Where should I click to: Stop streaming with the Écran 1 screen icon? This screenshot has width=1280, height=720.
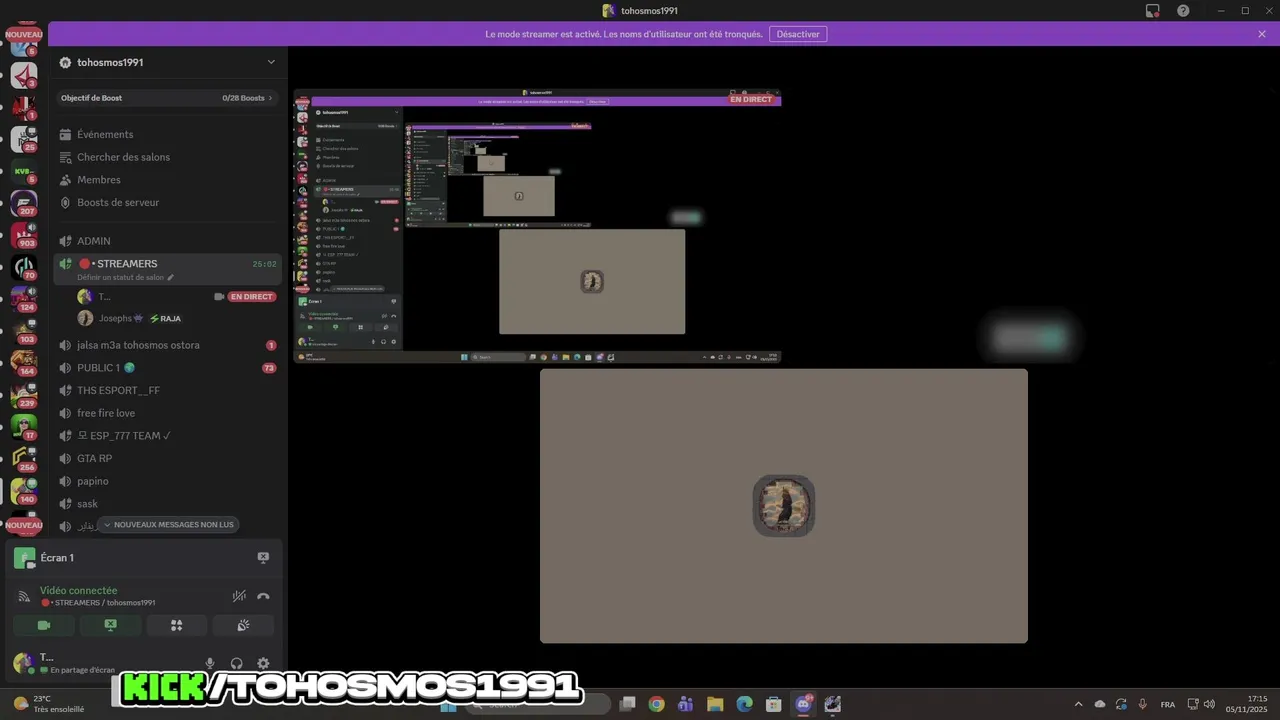click(263, 558)
